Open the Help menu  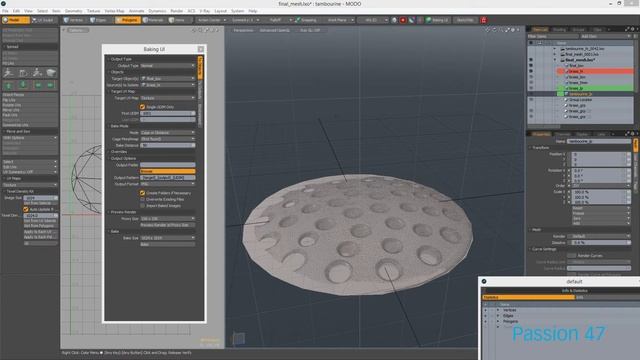253,11
